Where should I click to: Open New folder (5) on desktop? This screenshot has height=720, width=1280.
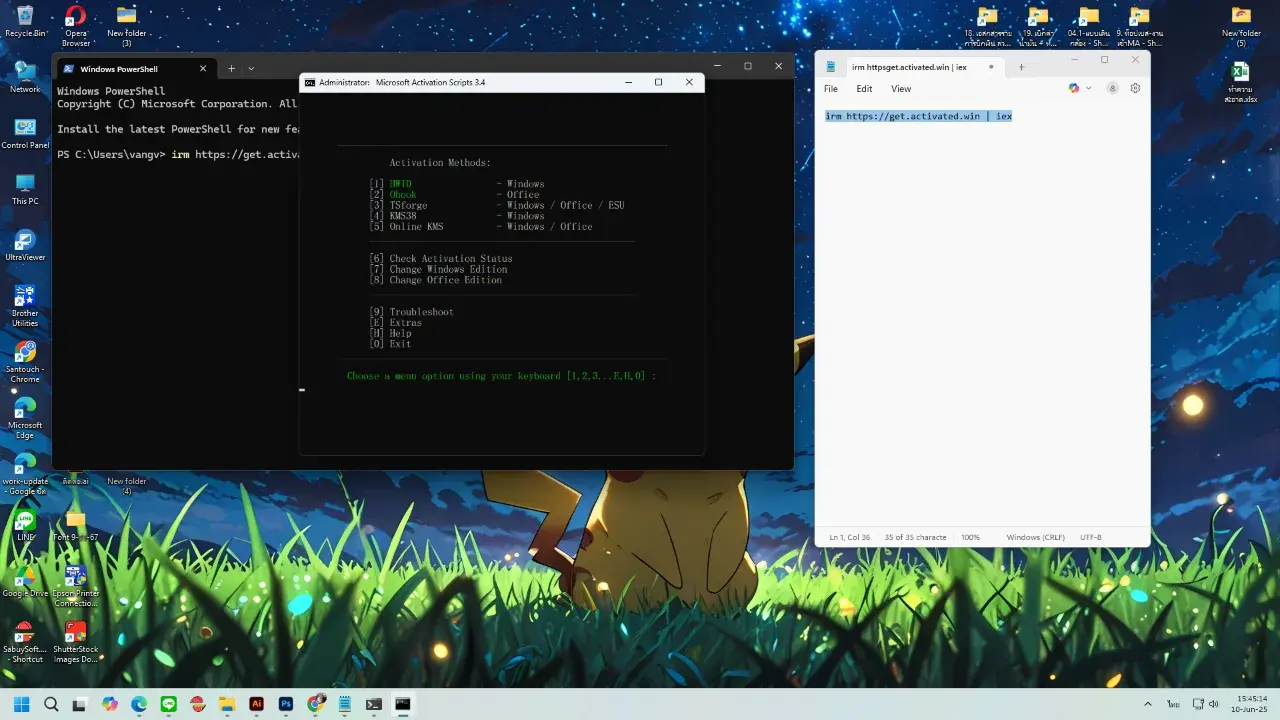[1241, 25]
